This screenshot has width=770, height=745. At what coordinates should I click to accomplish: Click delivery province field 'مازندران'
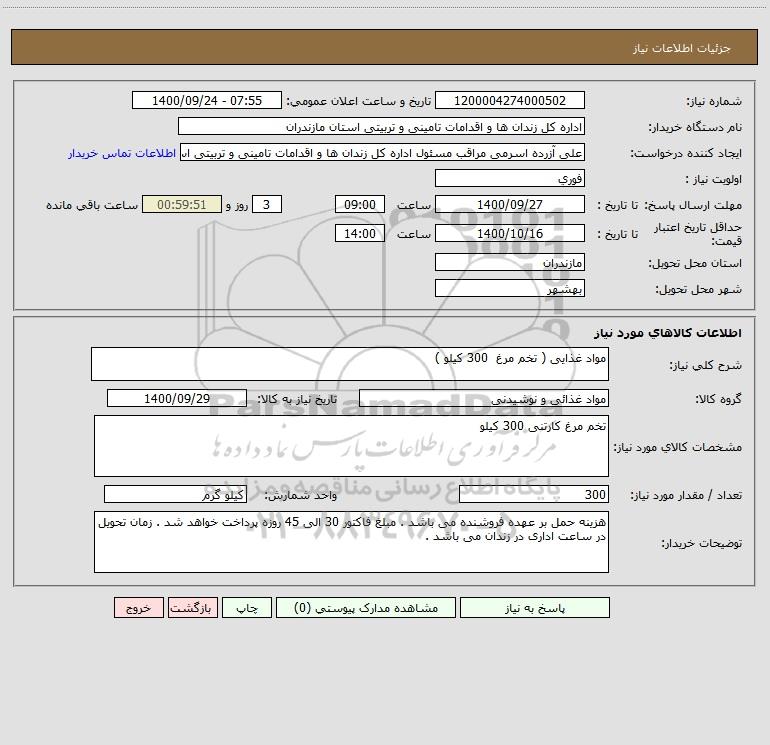(x=510, y=262)
